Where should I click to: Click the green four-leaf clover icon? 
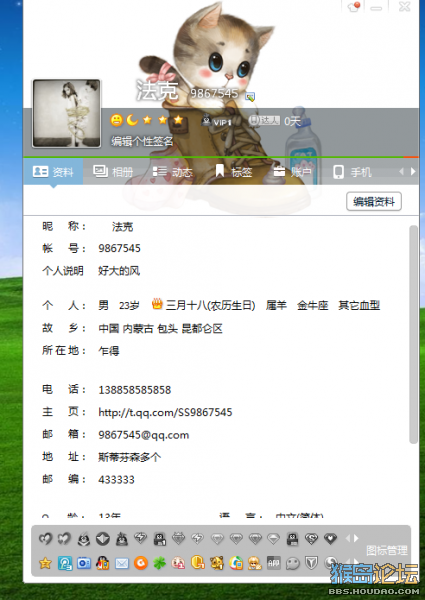pos(160,563)
